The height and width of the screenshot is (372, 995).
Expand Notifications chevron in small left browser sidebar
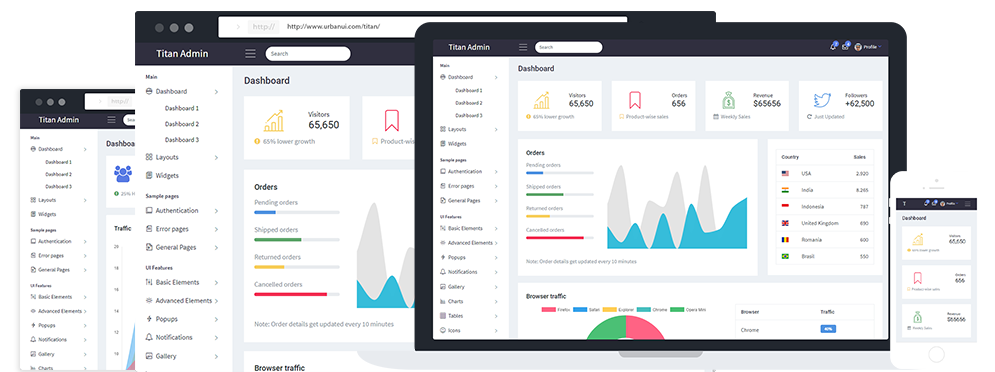click(85, 340)
